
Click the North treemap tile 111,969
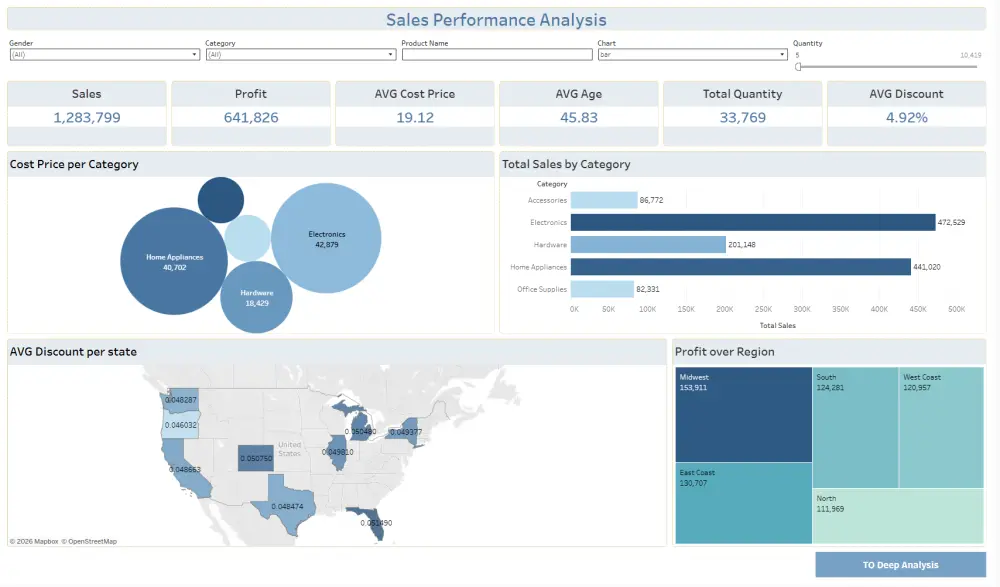click(899, 516)
